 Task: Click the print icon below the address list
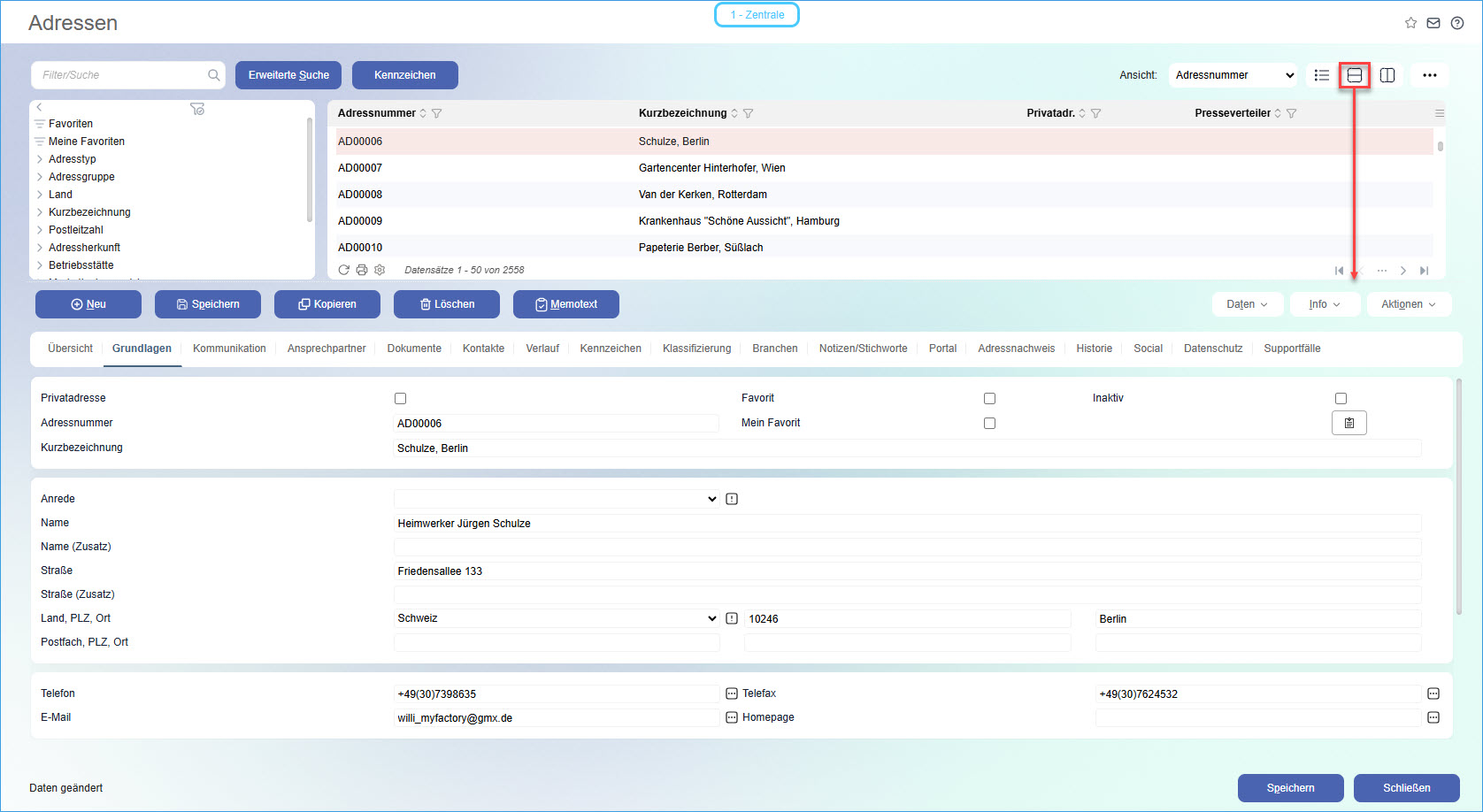[x=362, y=270]
